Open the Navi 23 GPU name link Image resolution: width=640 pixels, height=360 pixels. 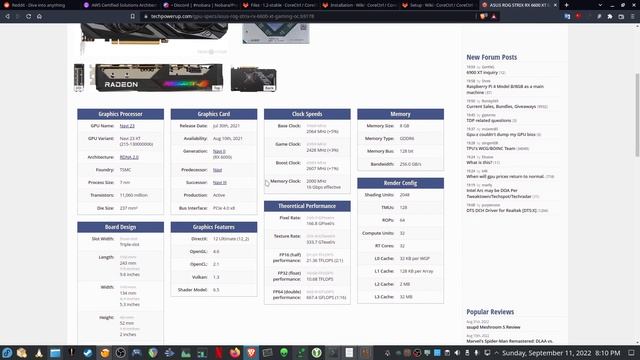(127, 126)
